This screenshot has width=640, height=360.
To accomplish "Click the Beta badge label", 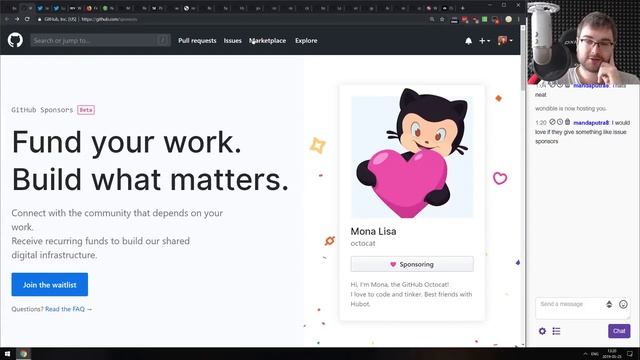I will point(86,110).
